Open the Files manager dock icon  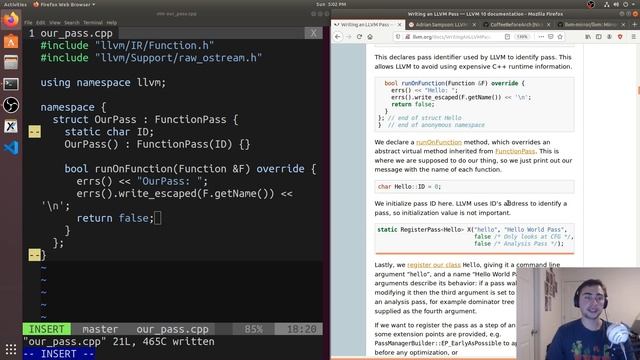11,62
